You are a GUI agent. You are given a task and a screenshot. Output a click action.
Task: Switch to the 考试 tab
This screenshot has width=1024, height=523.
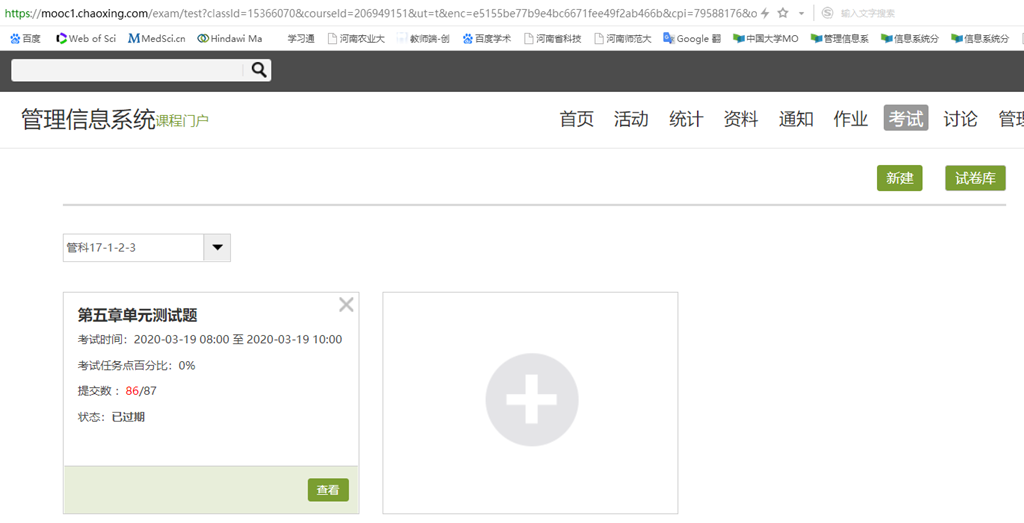906,119
